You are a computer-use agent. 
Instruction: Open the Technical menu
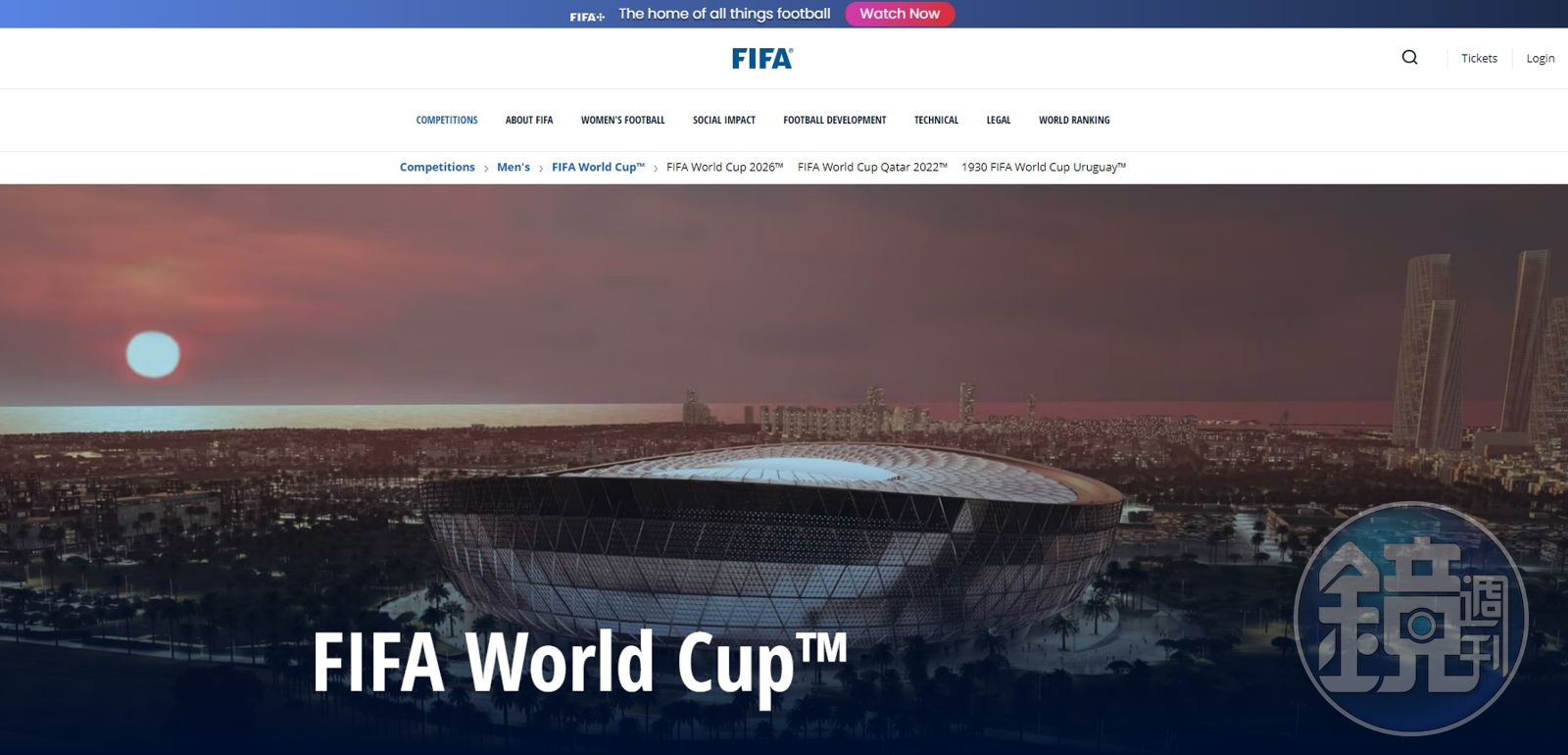tap(936, 121)
